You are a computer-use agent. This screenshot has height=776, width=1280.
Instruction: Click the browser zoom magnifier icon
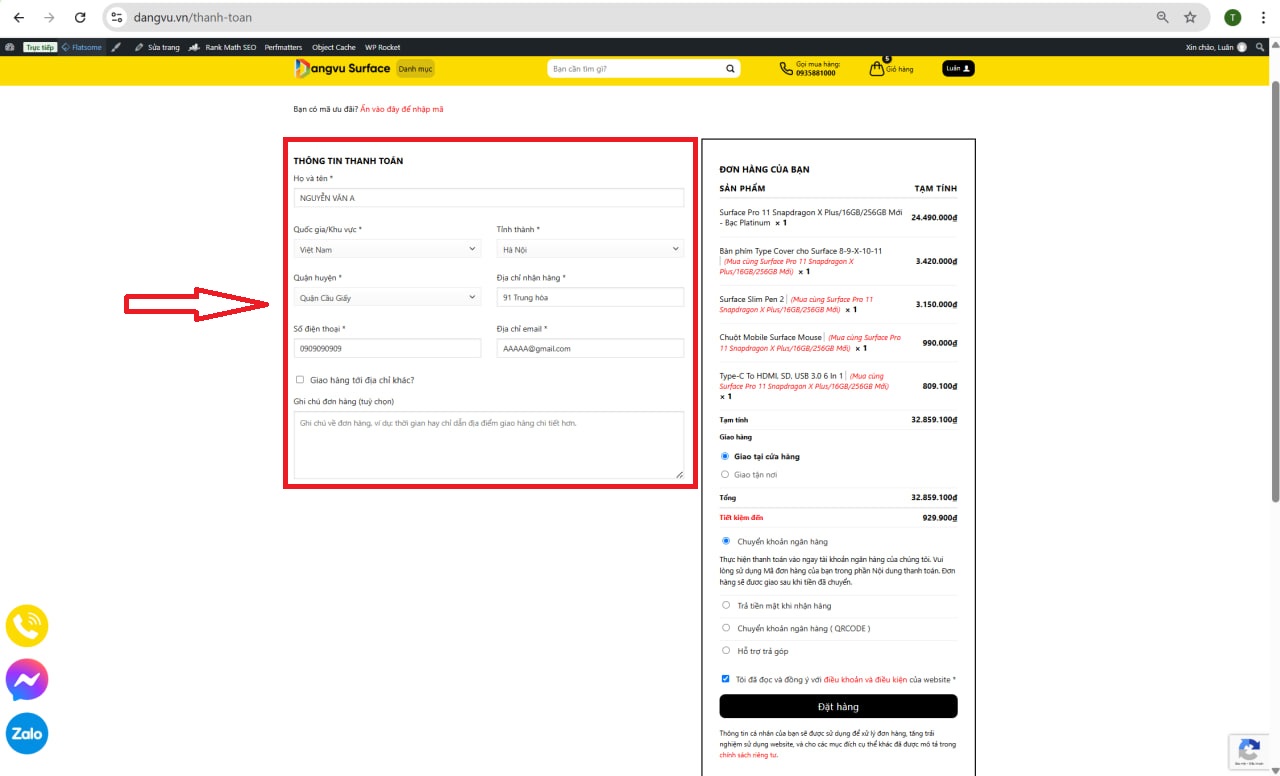tap(1162, 17)
